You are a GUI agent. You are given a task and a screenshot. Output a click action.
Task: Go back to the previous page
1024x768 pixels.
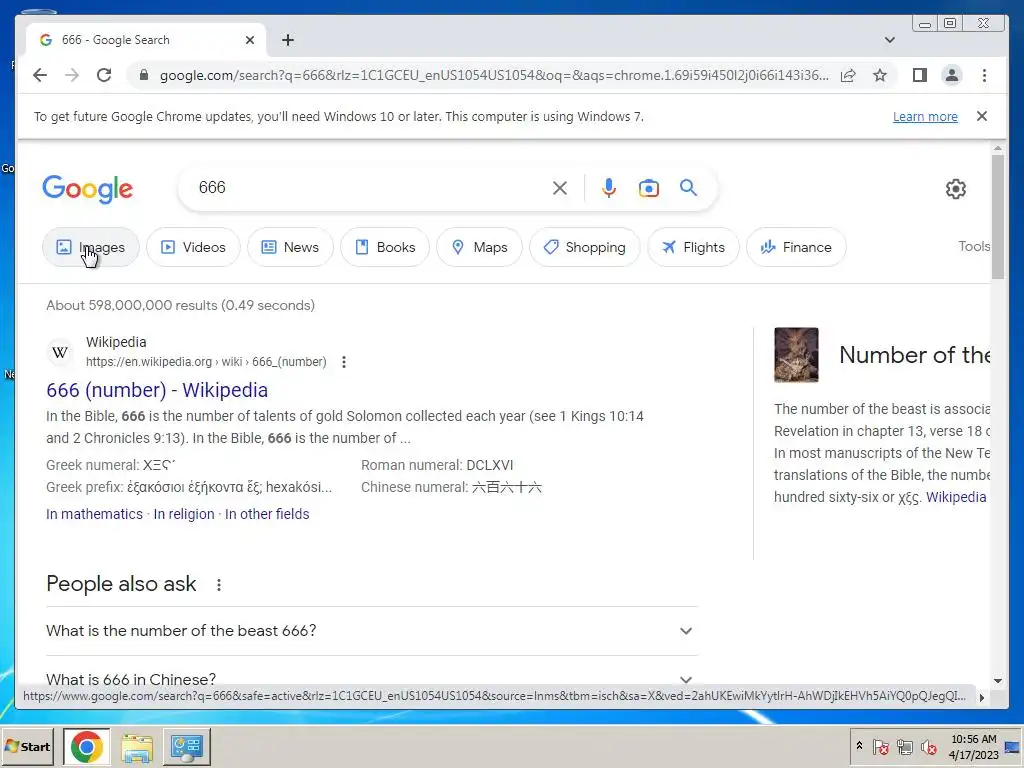tap(40, 75)
